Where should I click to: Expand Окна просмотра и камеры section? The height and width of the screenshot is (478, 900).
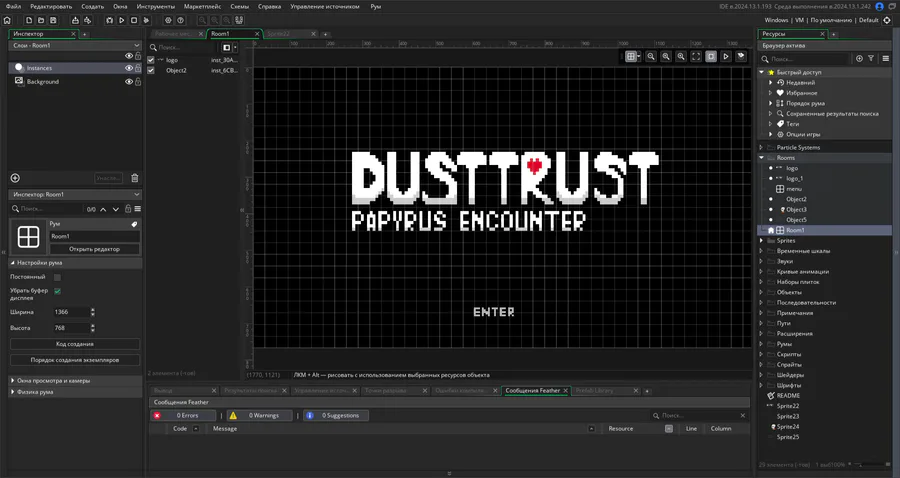click(x=13, y=380)
